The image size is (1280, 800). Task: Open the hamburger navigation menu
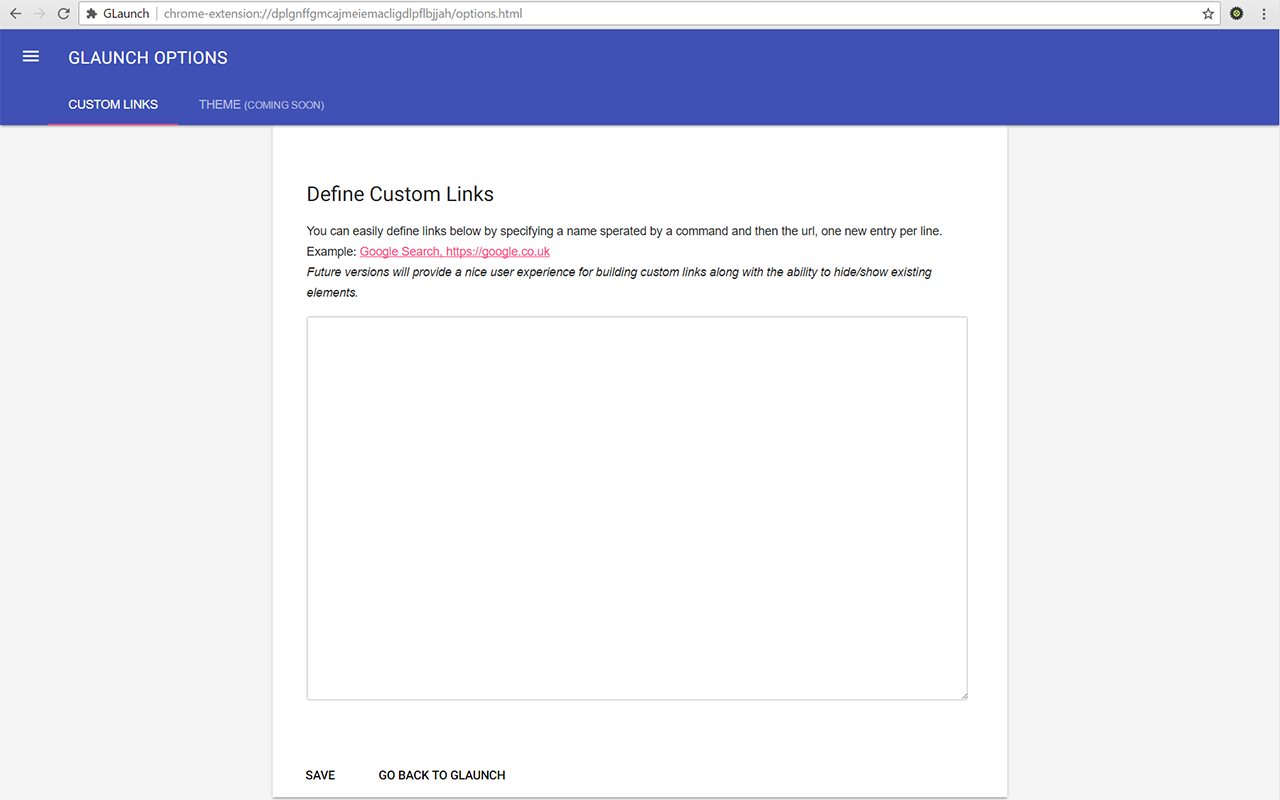[31, 57]
